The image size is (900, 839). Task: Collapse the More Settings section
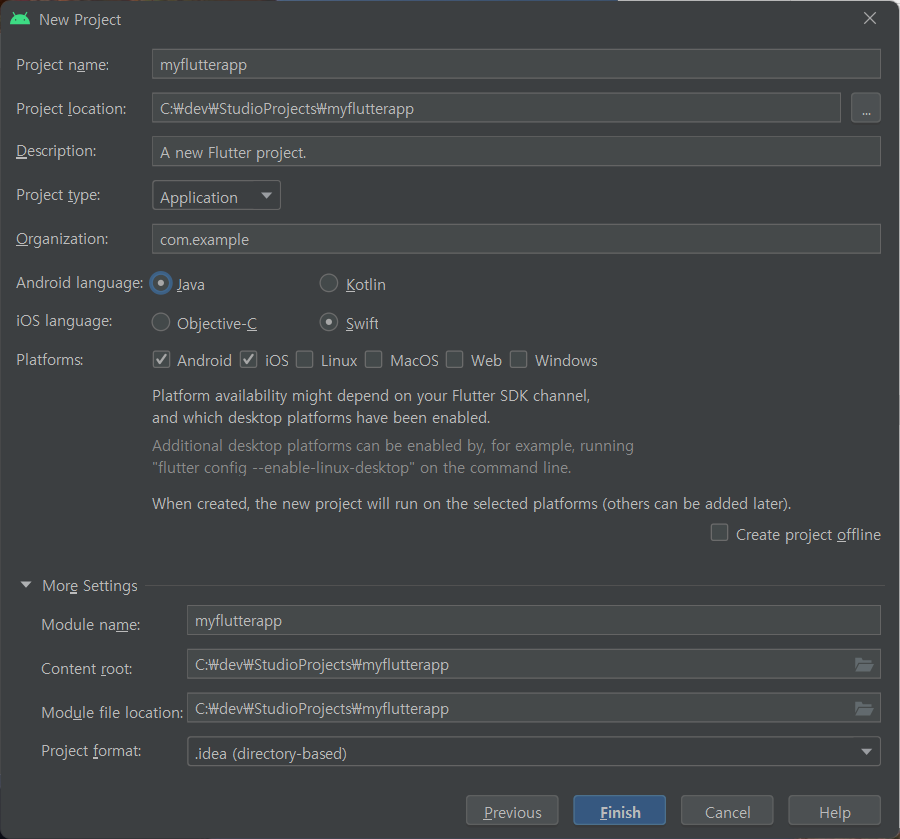click(x=26, y=585)
